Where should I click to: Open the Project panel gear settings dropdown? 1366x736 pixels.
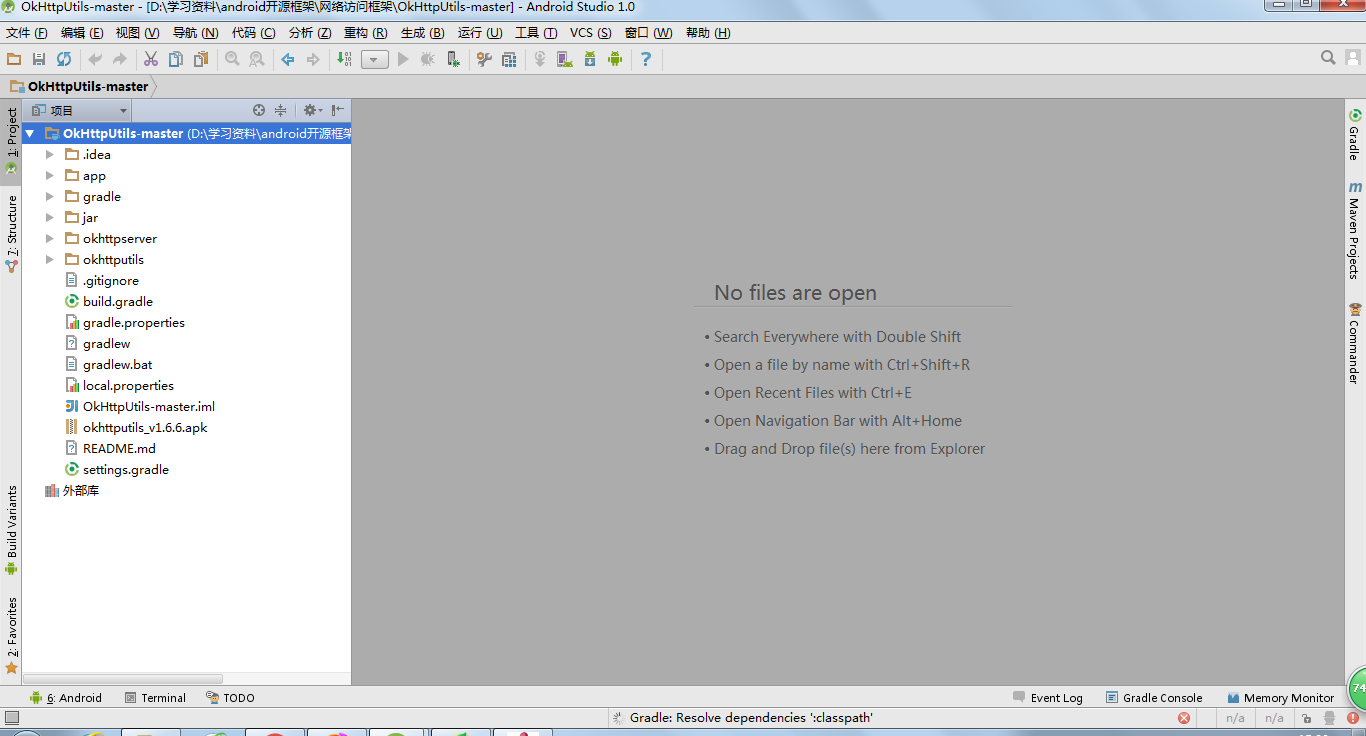point(312,110)
